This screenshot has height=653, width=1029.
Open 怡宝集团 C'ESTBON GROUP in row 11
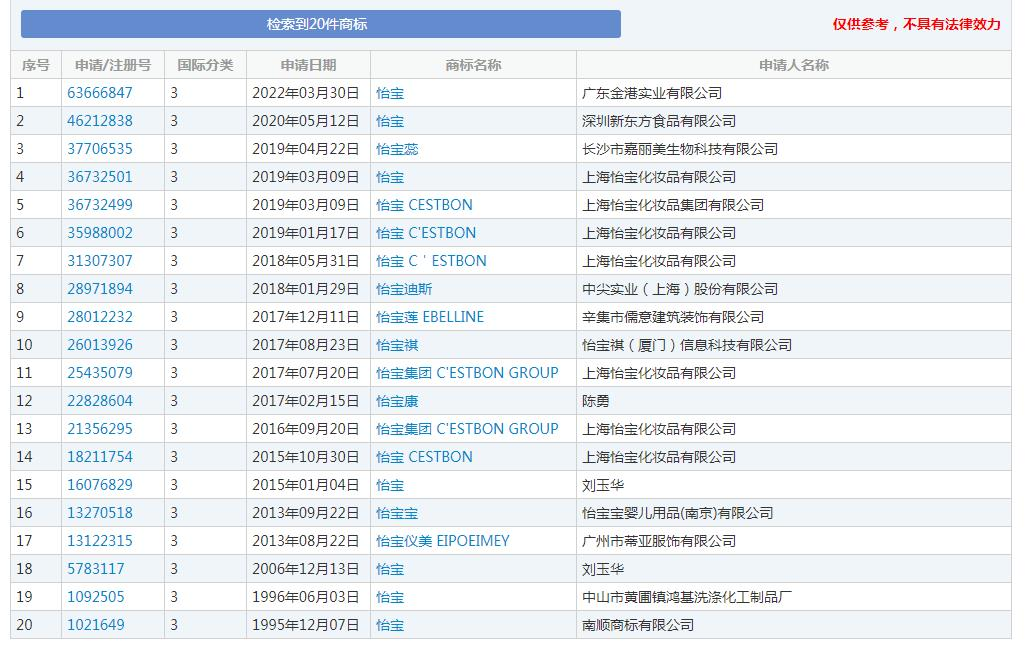[x=467, y=373]
